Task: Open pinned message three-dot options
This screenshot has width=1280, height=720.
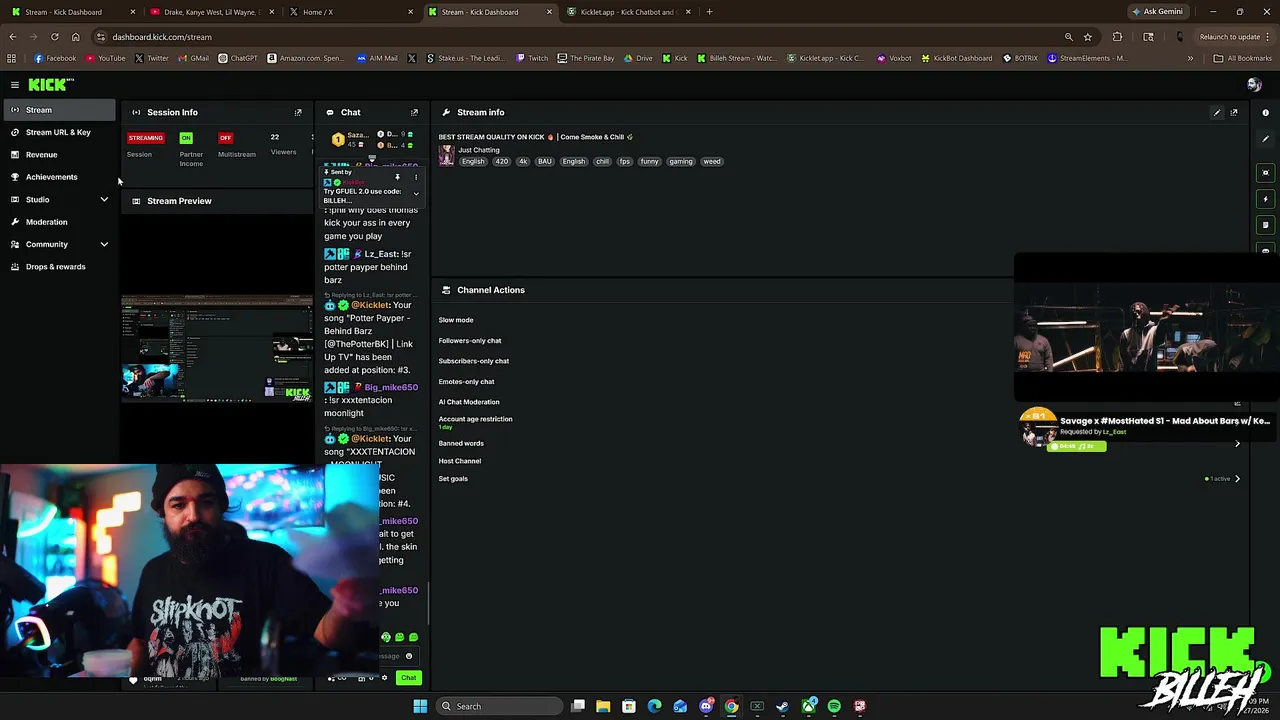Action: [x=416, y=177]
